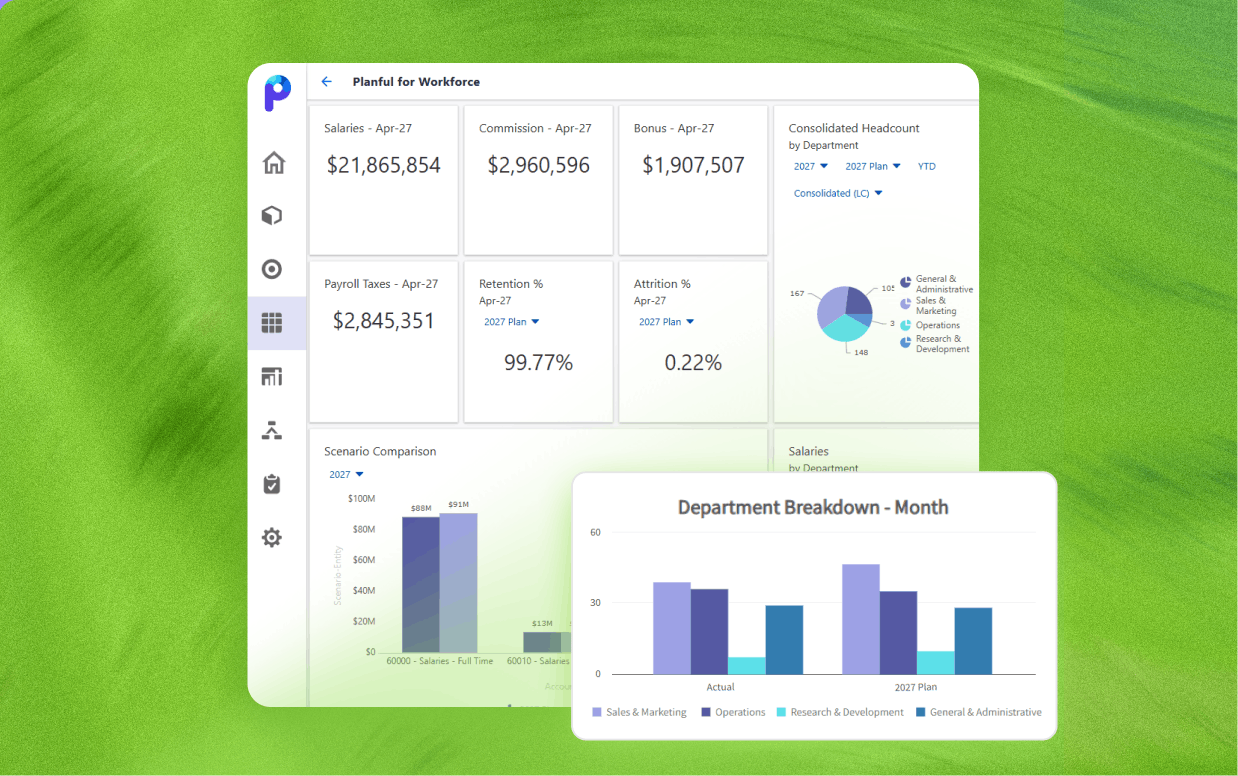Click General & Administrative pie legend icon
This screenshot has height=776, width=1238.
(x=905, y=283)
